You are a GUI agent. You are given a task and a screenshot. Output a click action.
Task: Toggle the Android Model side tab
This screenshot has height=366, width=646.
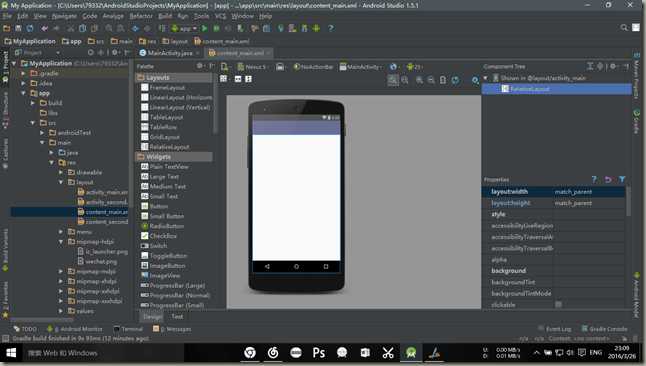pos(637,295)
